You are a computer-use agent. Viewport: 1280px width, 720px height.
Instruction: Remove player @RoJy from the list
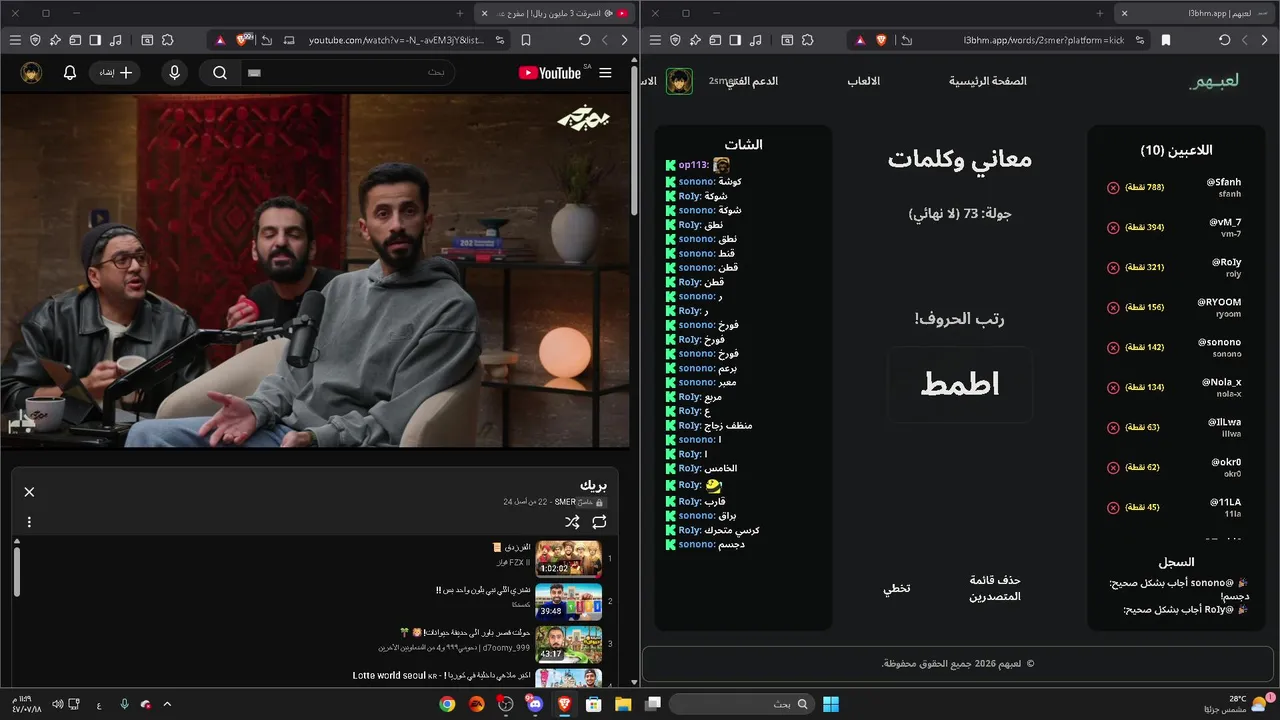1113,268
